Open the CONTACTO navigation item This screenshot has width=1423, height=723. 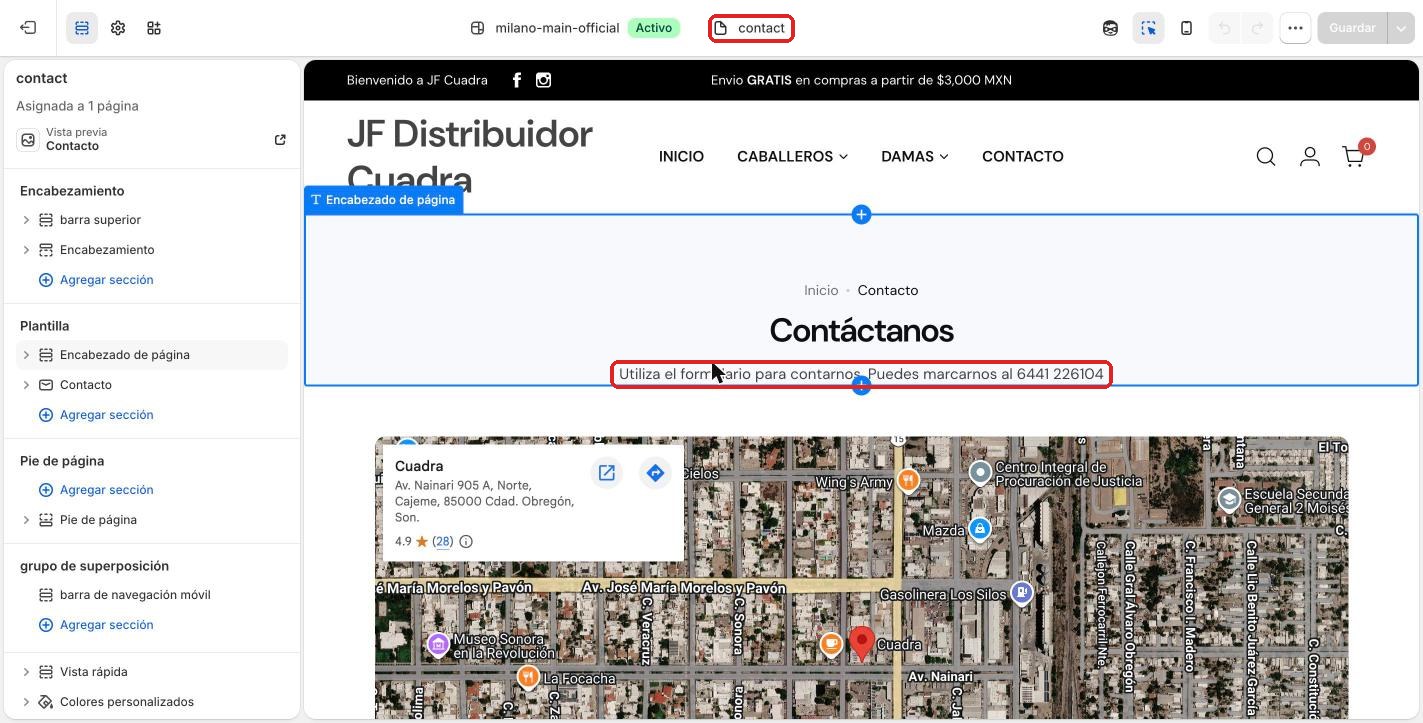click(1023, 156)
